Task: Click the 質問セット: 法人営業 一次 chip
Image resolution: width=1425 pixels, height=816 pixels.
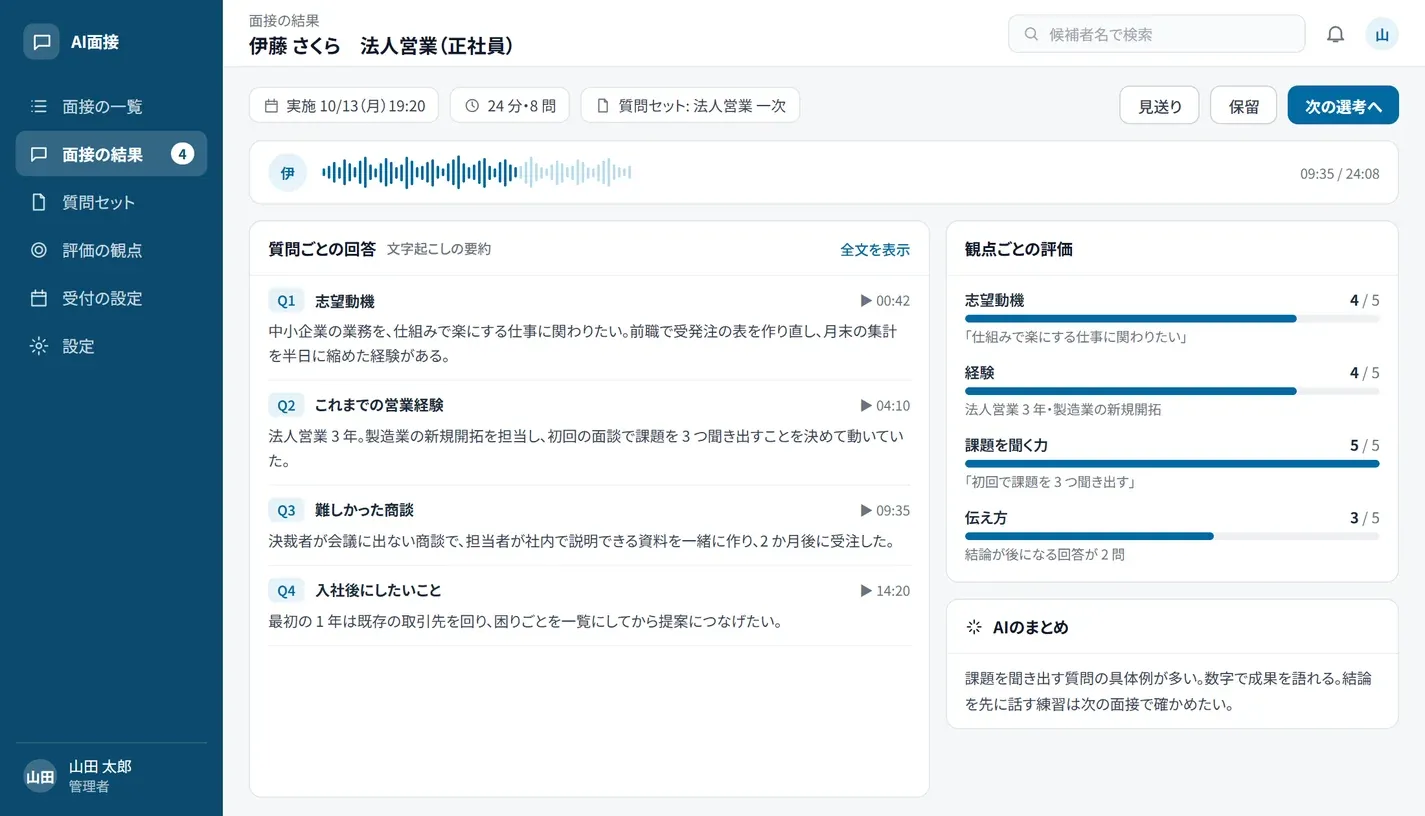Action: pyautogui.click(x=690, y=105)
